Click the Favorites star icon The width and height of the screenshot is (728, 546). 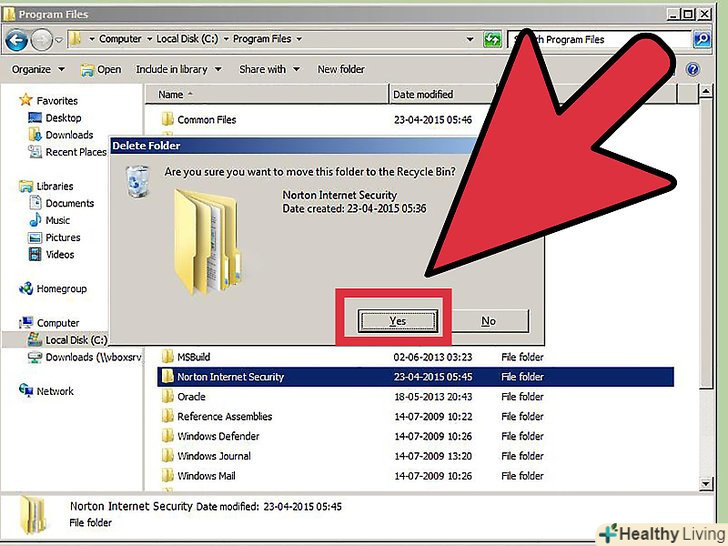click(x=26, y=100)
